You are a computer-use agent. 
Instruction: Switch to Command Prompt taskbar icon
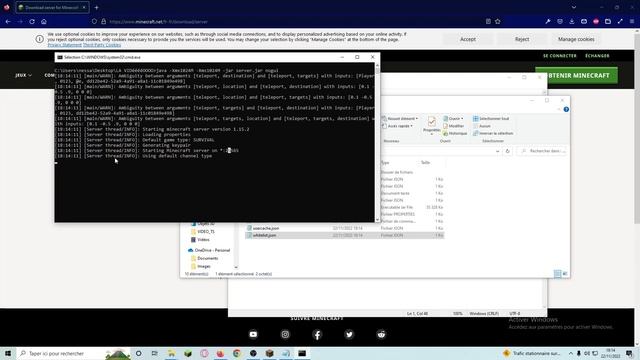click(302, 353)
